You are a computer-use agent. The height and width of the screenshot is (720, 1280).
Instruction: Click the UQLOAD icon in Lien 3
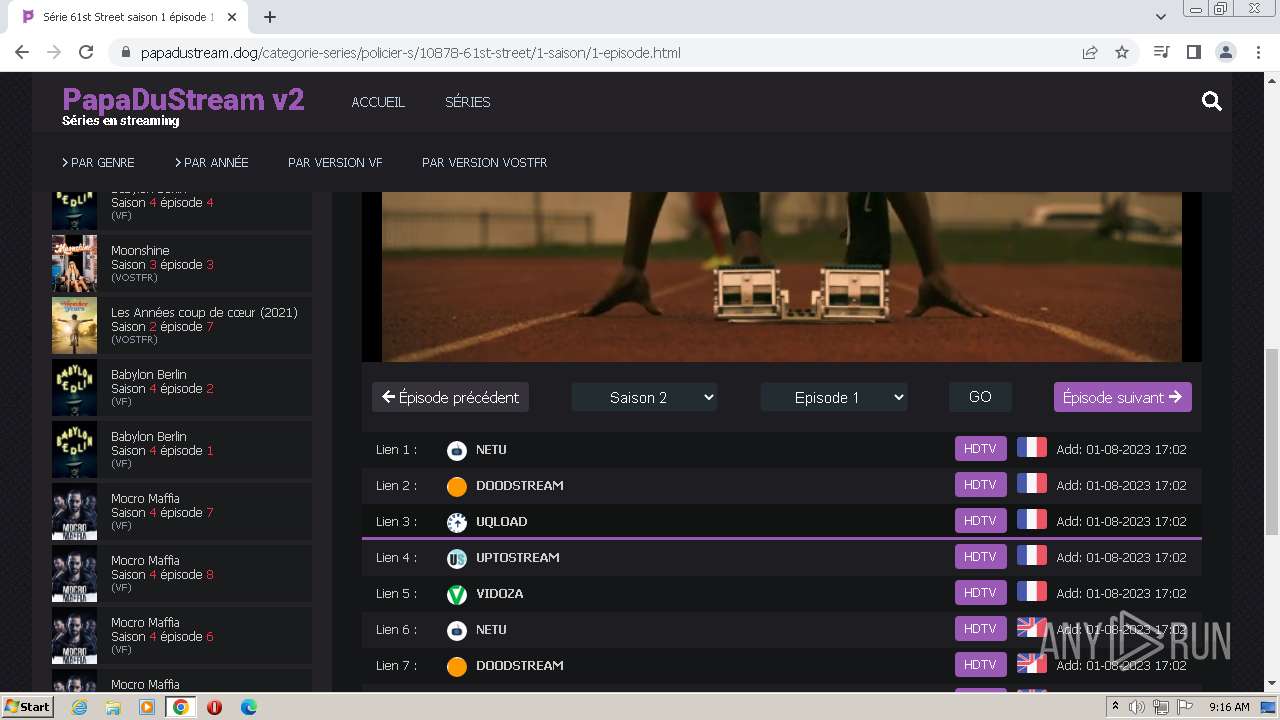coord(457,522)
